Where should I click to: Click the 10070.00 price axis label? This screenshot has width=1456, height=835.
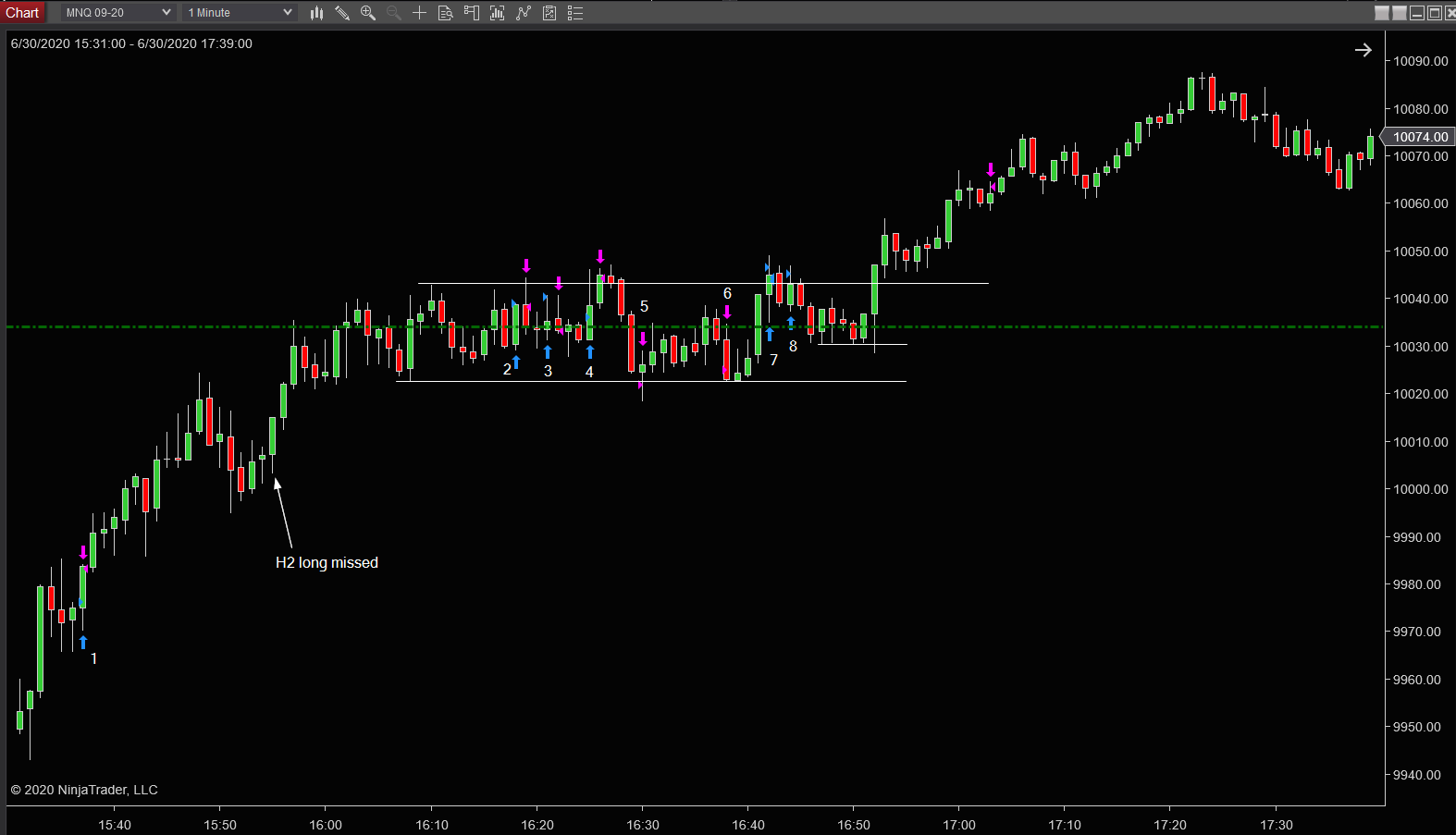tap(1421, 156)
